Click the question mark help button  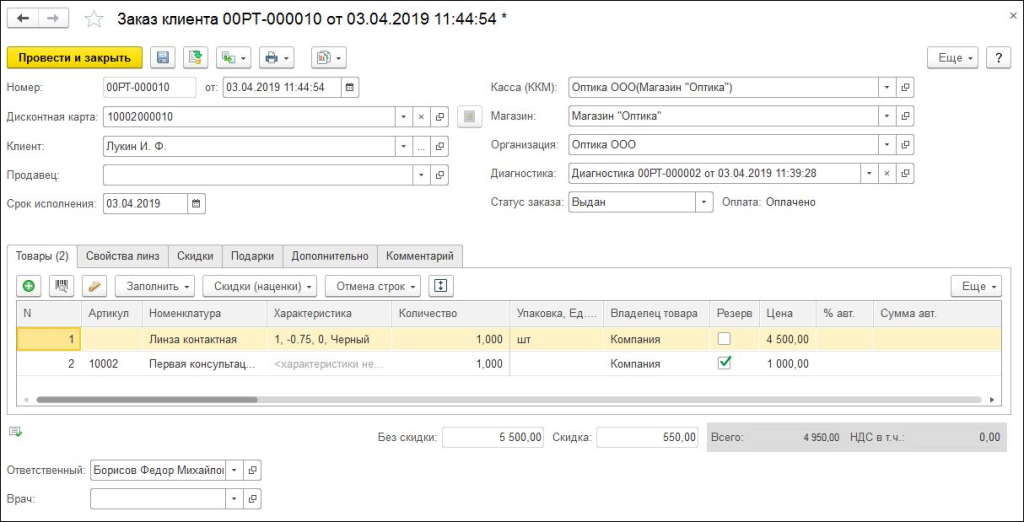point(998,58)
